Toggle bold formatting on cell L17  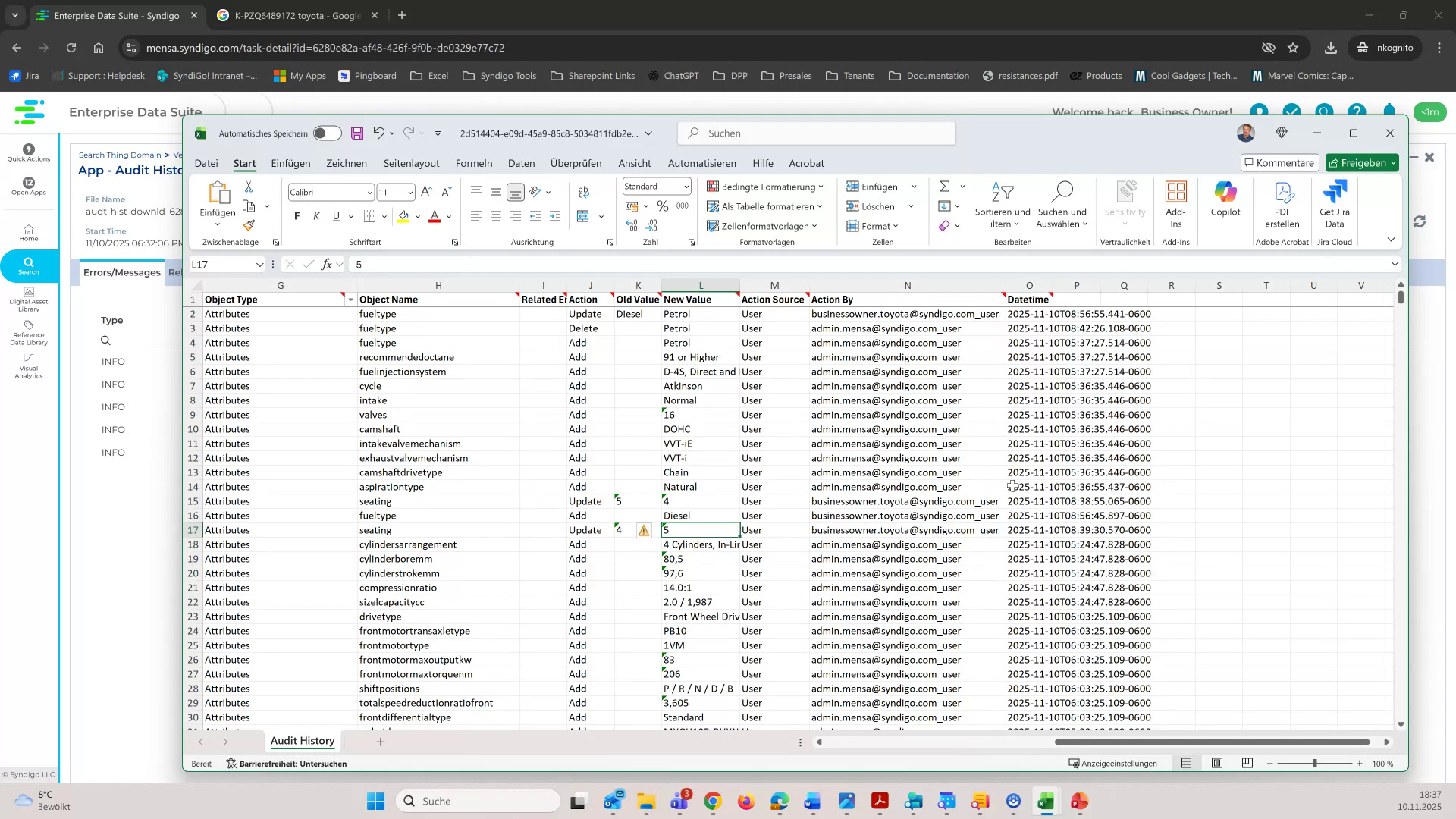296,216
